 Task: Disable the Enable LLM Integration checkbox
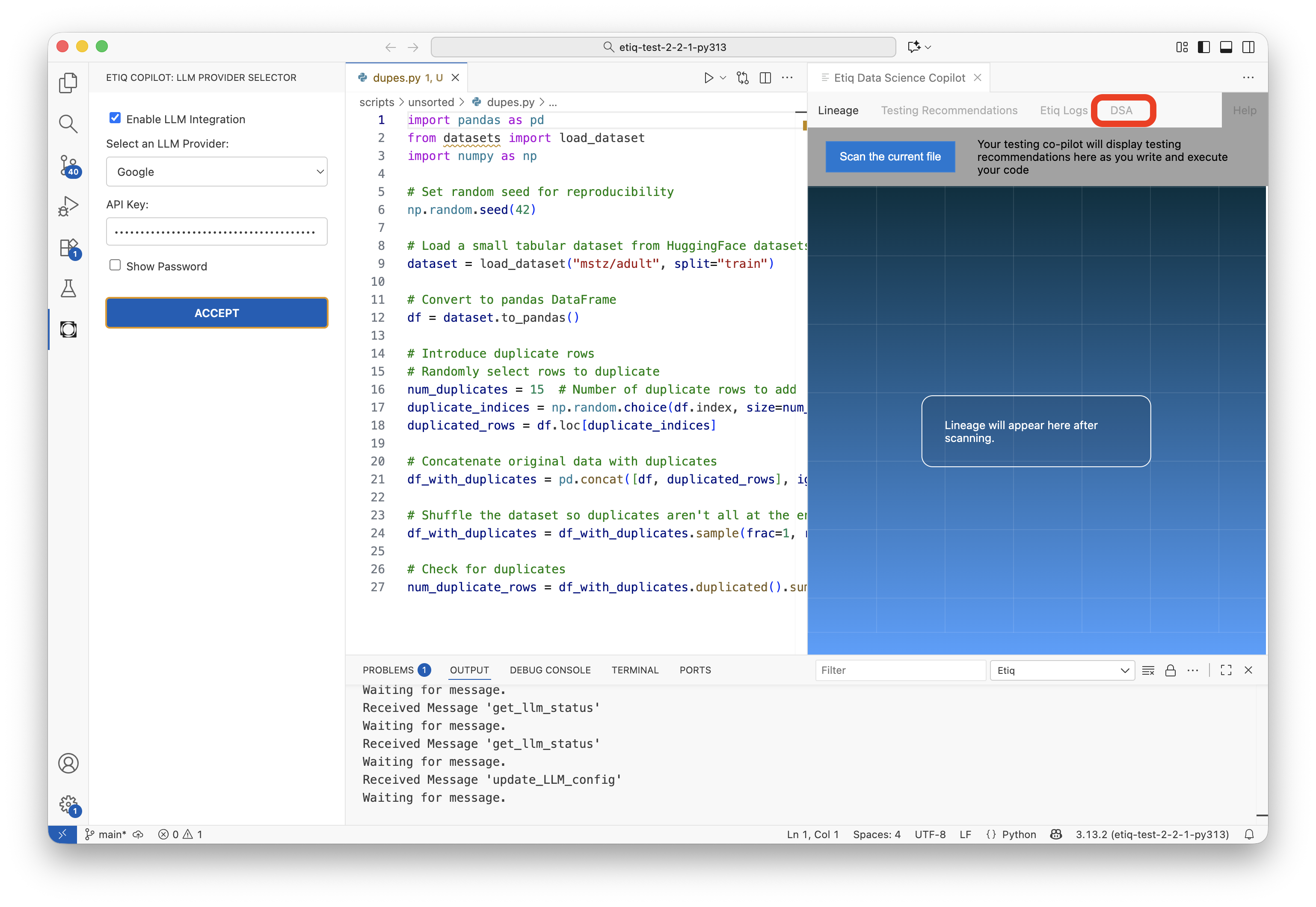point(116,118)
